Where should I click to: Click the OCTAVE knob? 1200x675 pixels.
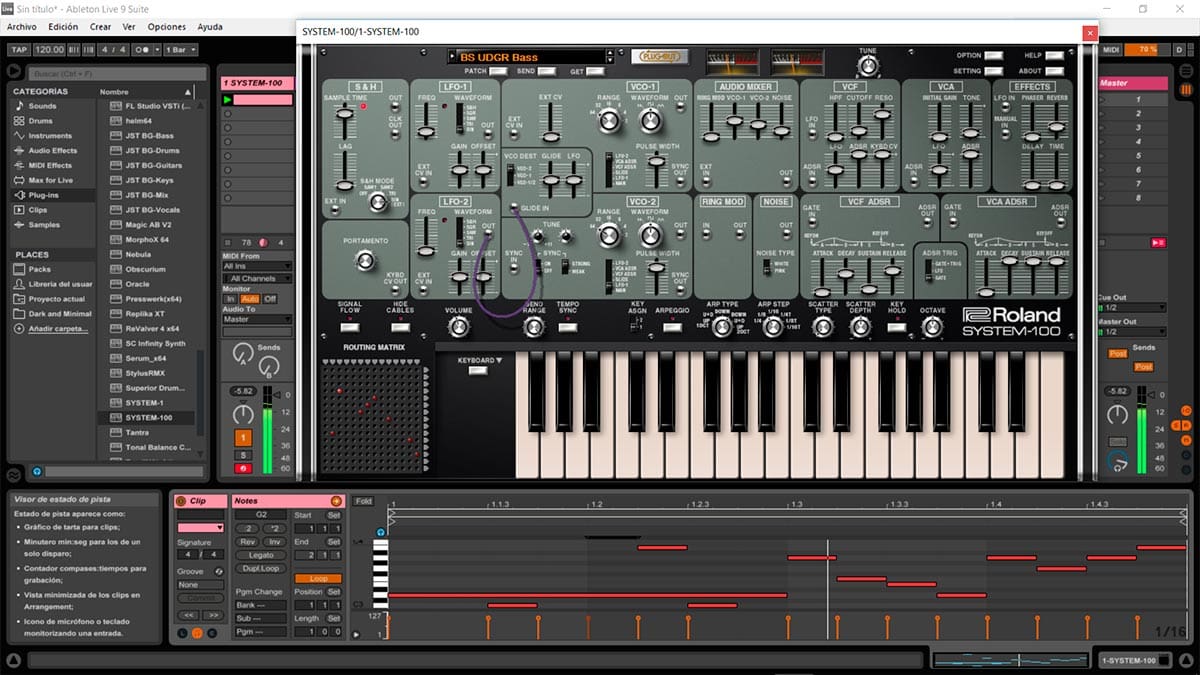[x=932, y=327]
